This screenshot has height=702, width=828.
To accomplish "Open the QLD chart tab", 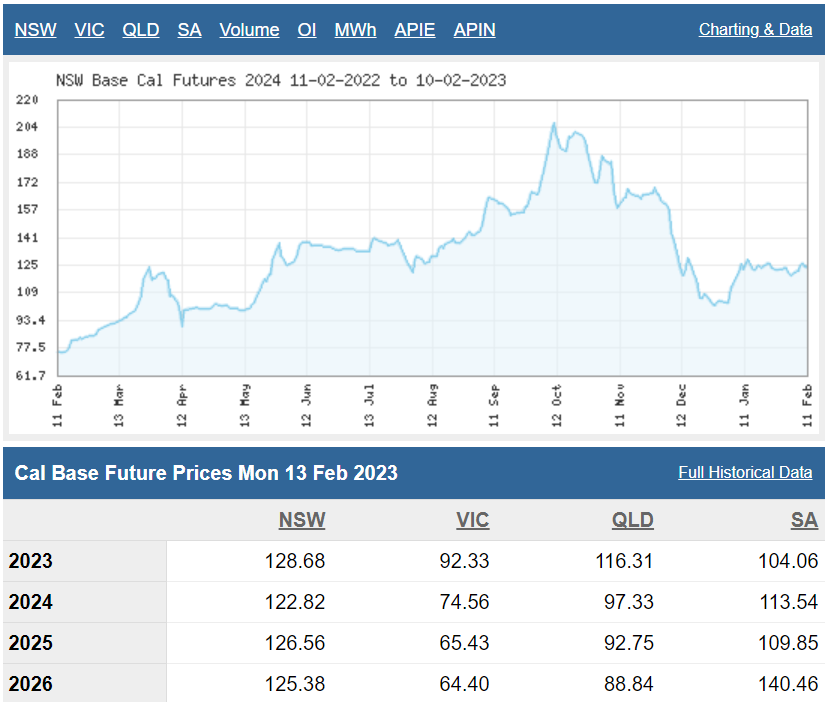I will tap(141, 30).
